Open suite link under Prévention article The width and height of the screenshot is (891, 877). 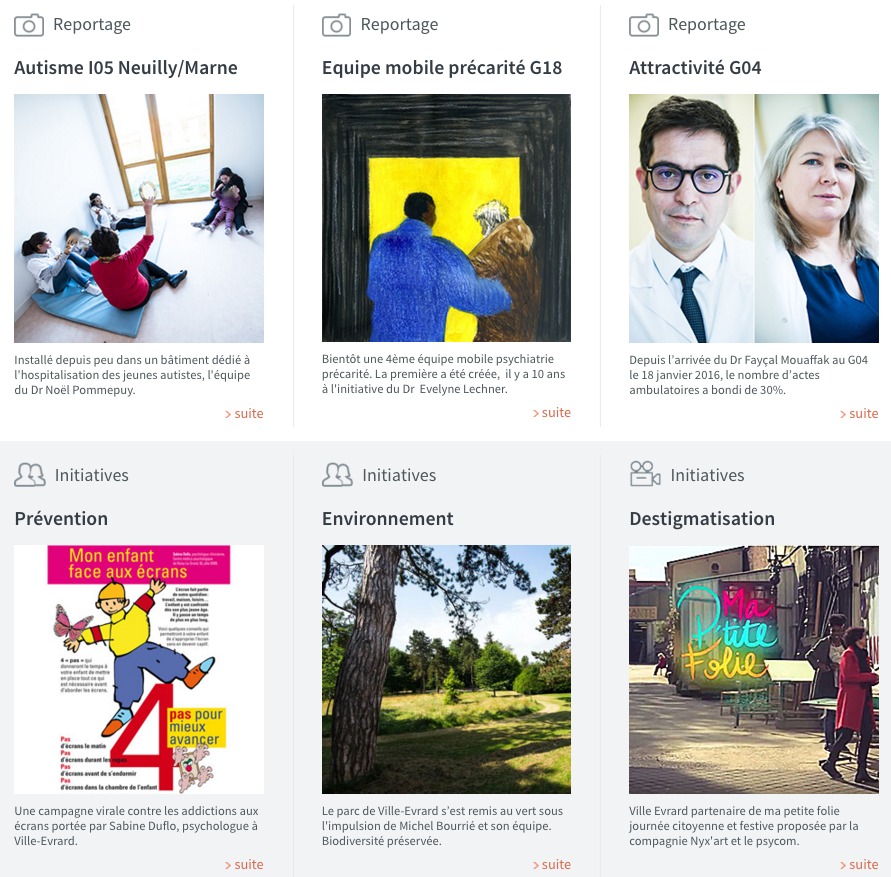pyautogui.click(x=244, y=864)
